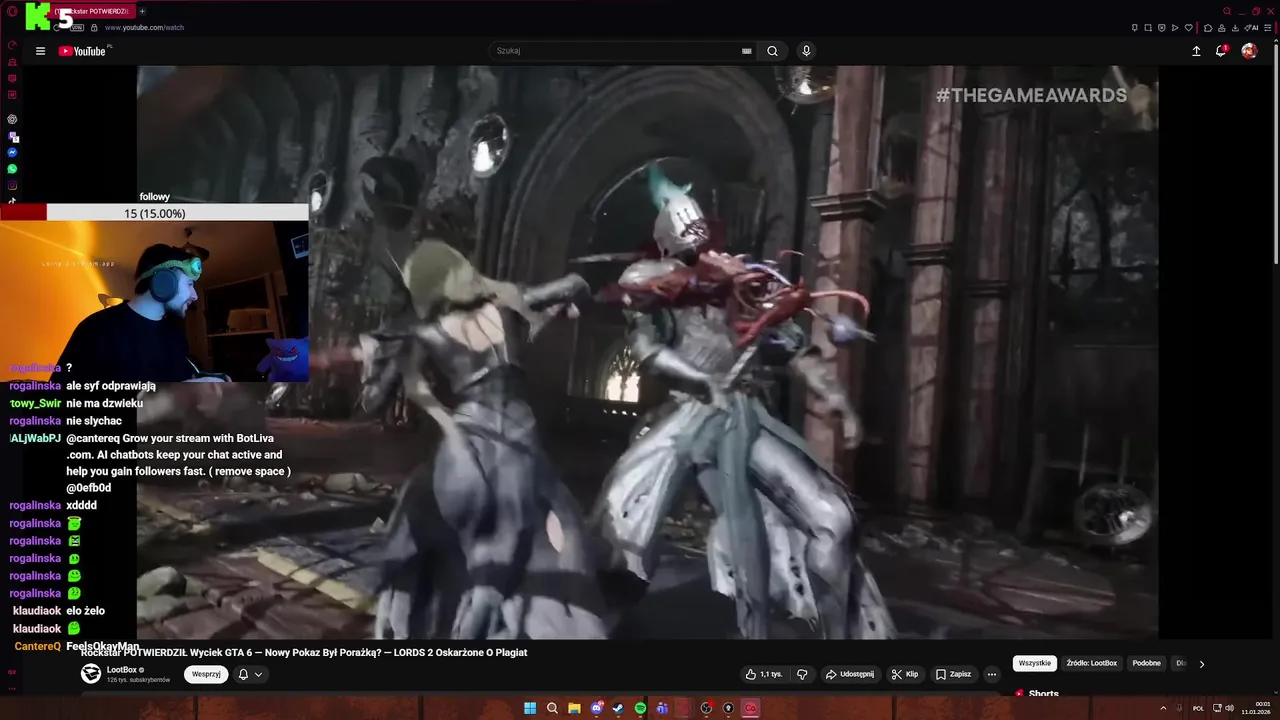Select the Podobne filter chip
Image resolution: width=1280 pixels, height=720 pixels.
(1147, 663)
